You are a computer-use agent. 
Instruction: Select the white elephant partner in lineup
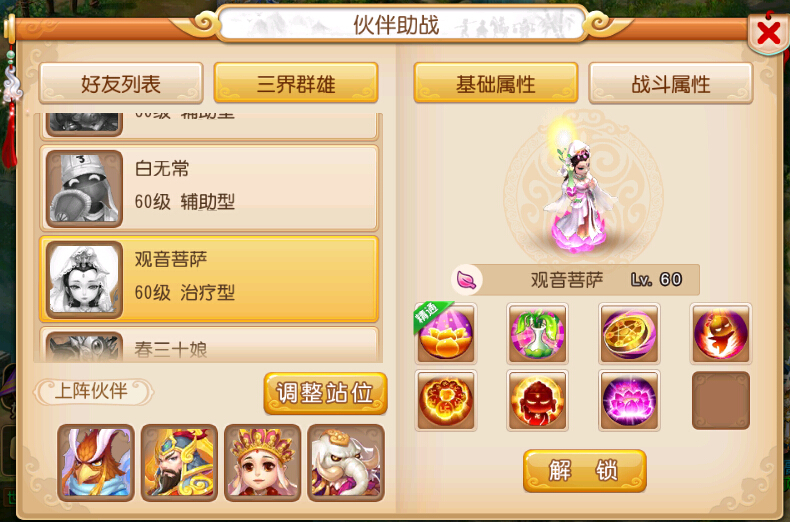346,463
